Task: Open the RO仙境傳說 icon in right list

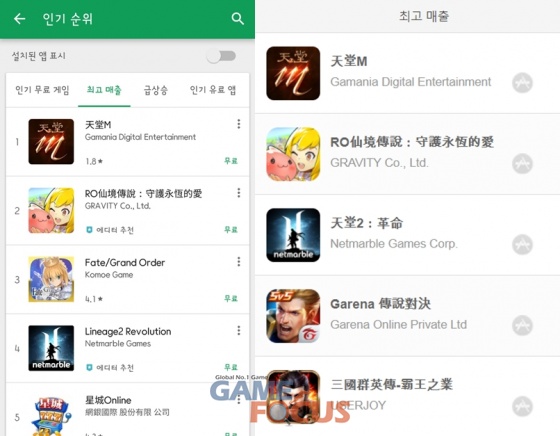Action: point(293,154)
